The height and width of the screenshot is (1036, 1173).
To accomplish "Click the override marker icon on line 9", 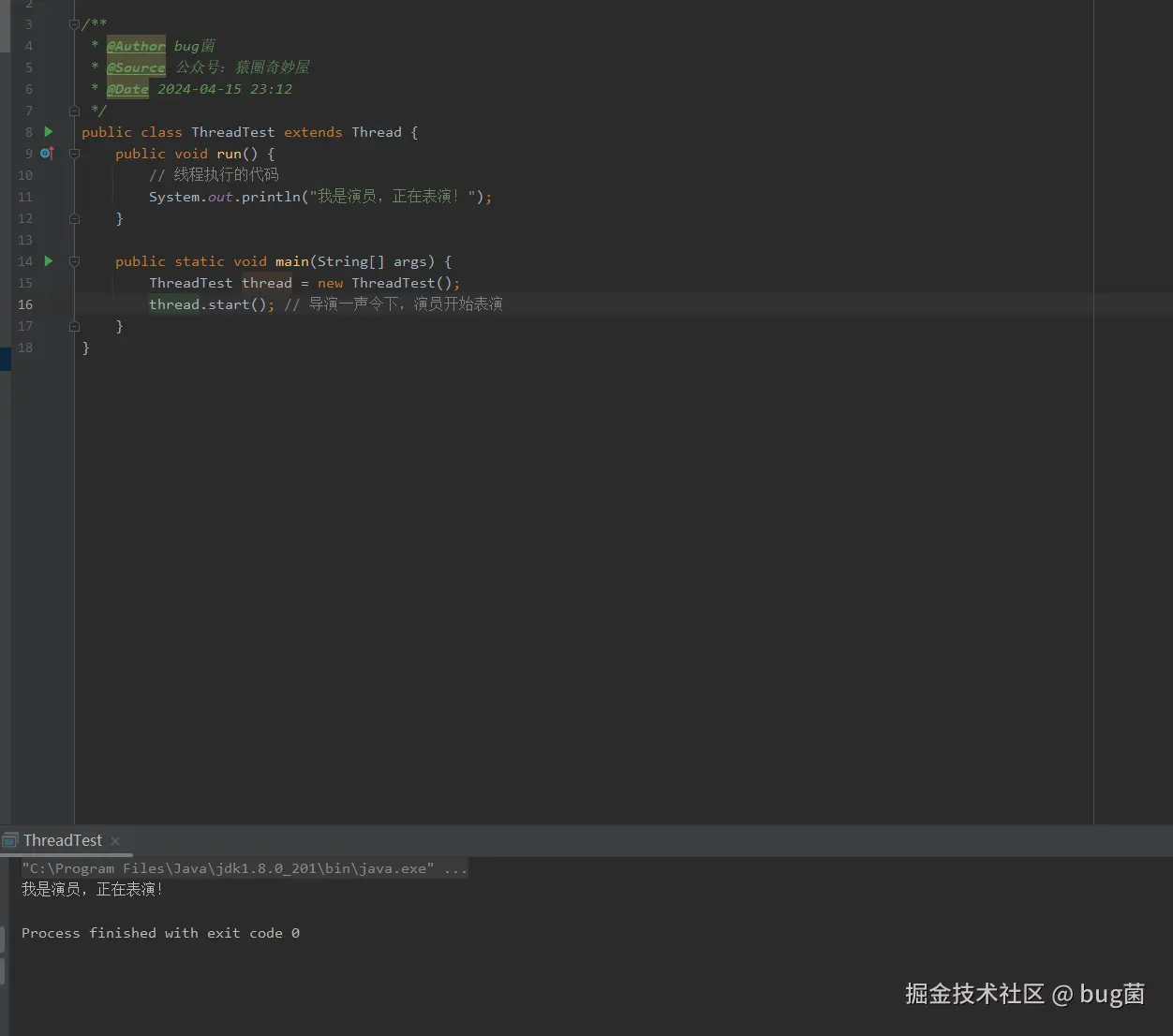I will [47, 154].
